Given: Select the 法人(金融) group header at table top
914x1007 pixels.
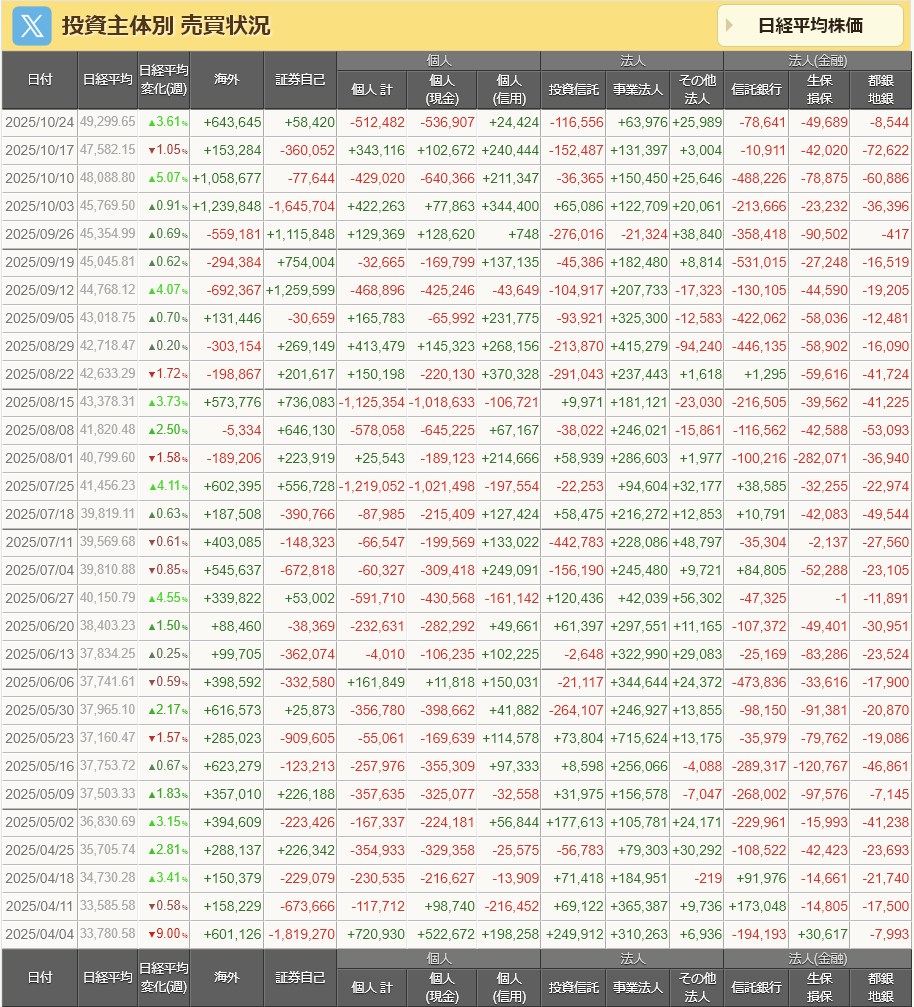Looking at the screenshot, I should (819, 61).
